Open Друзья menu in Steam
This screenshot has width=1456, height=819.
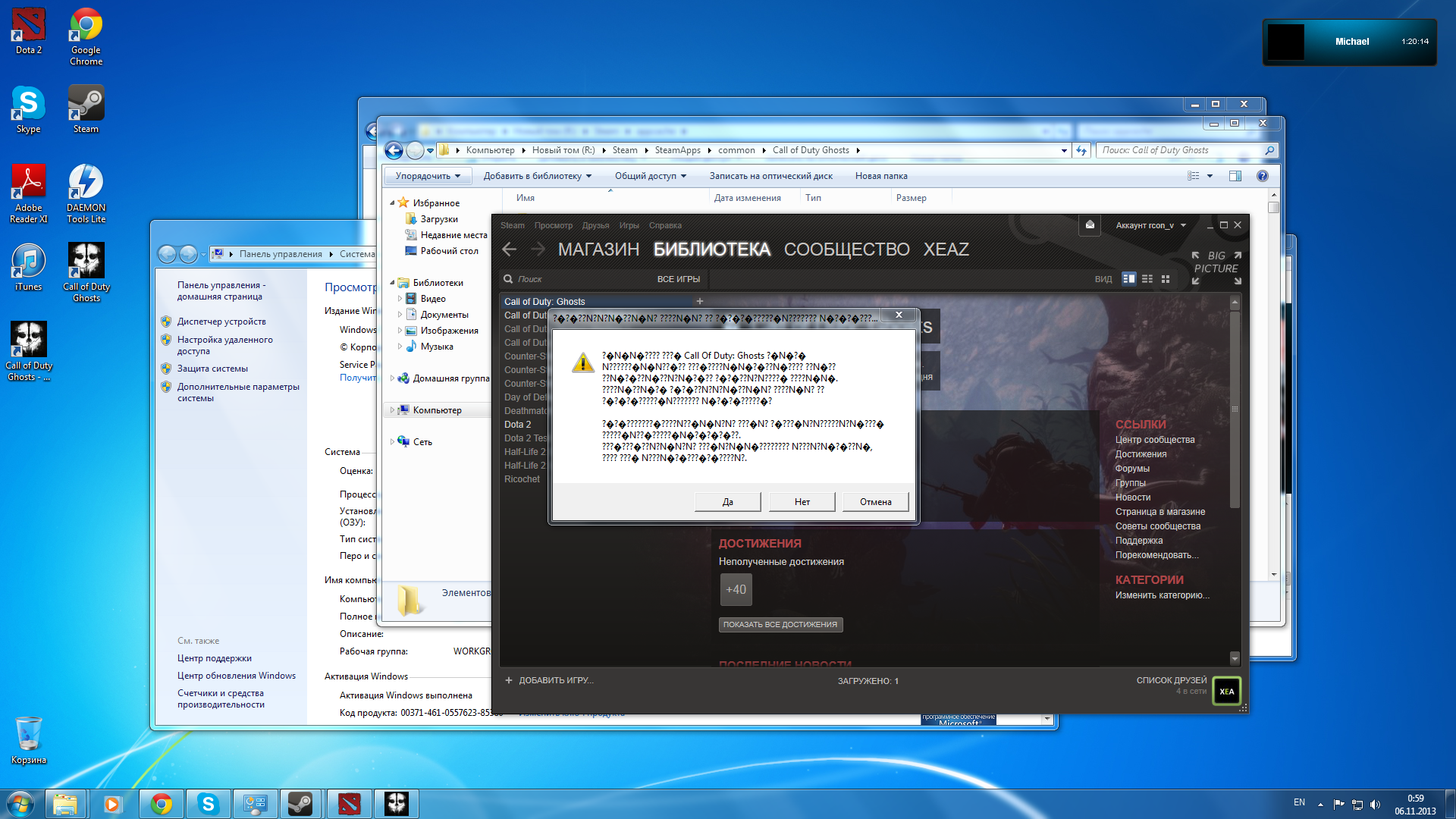click(x=595, y=225)
